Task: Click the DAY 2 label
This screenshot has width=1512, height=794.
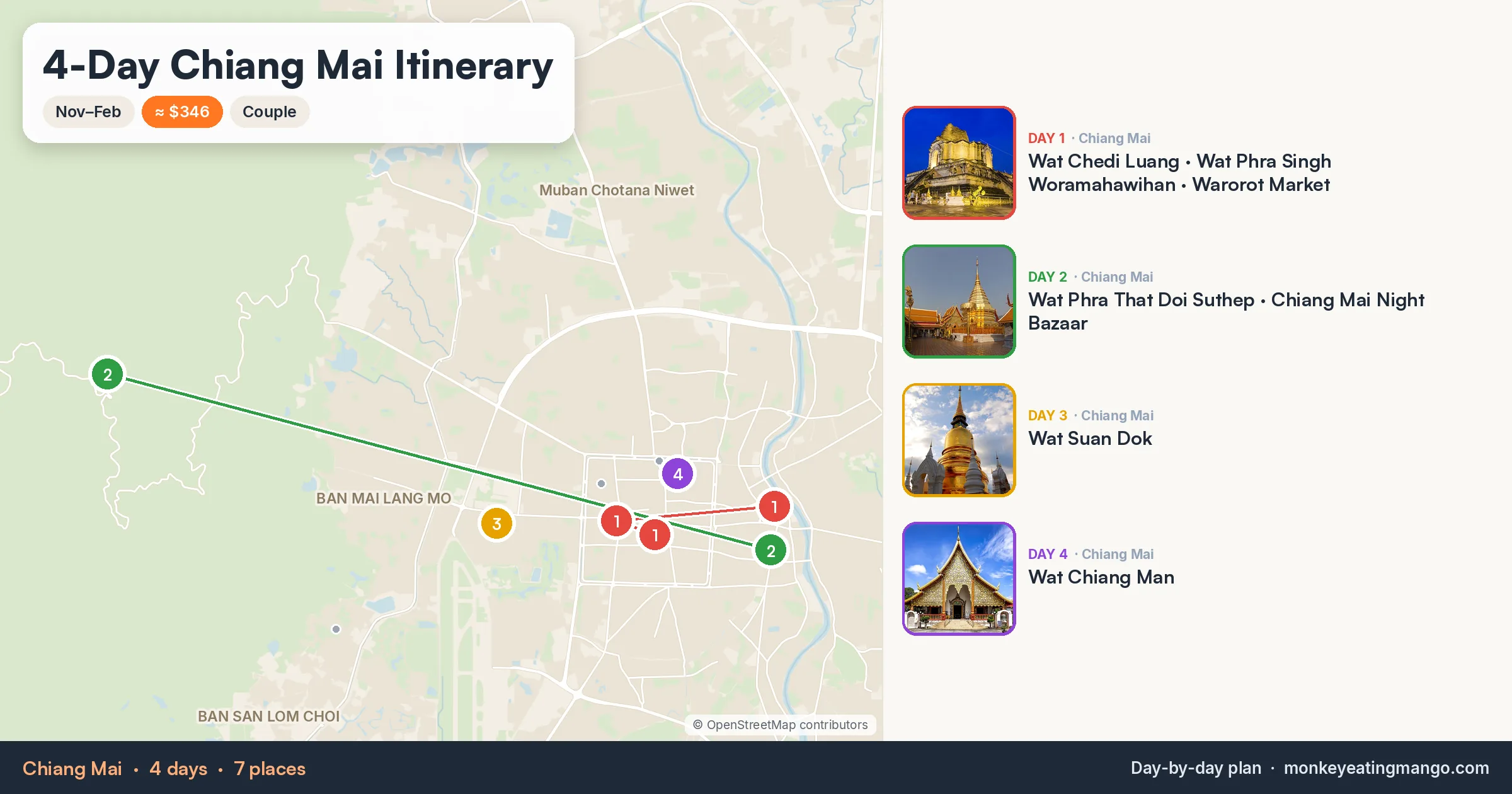Action: 1047,277
